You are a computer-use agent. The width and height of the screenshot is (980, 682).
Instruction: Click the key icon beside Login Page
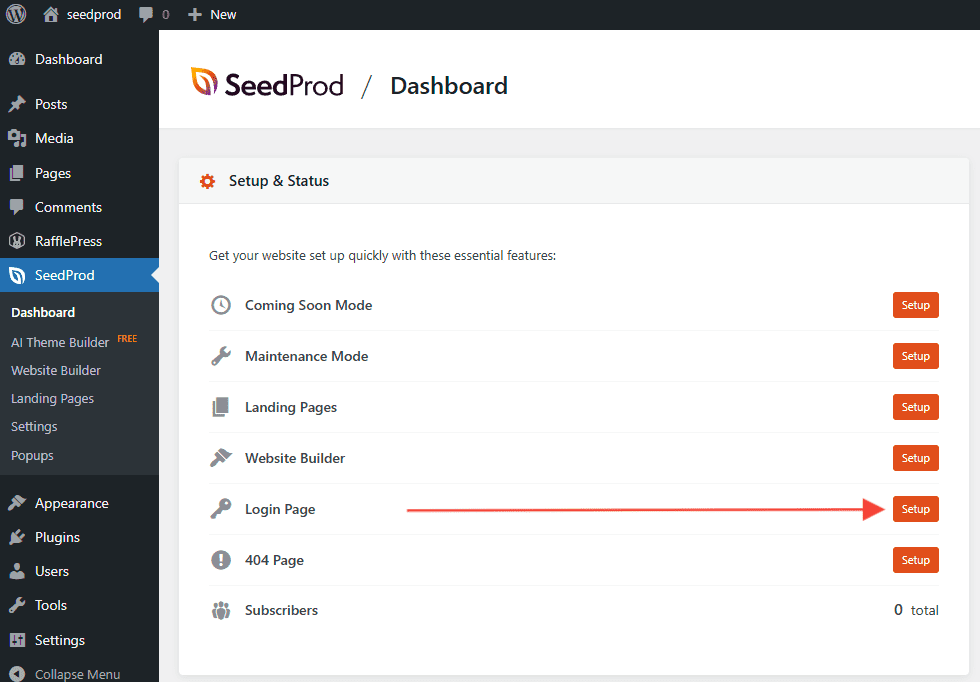(x=220, y=509)
